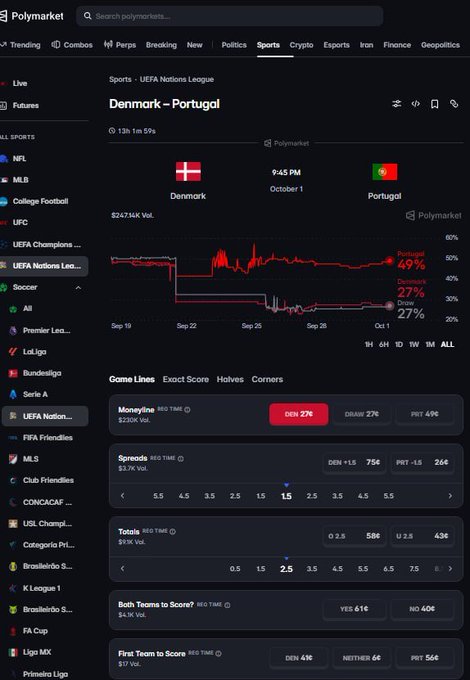Screen dimensions: 470x680
Task: Set chart range to ALL
Action: pos(447,344)
